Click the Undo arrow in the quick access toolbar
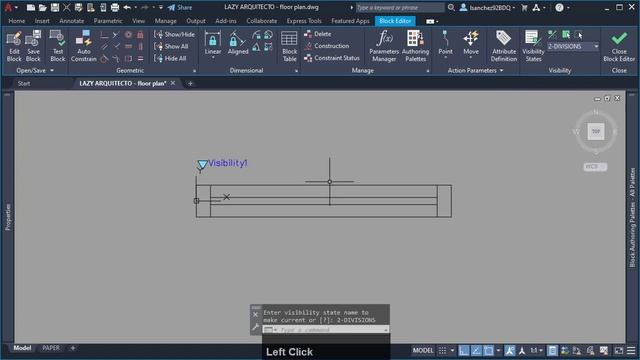Image resolution: width=640 pixels, height=360 pixels. (127, 7)
